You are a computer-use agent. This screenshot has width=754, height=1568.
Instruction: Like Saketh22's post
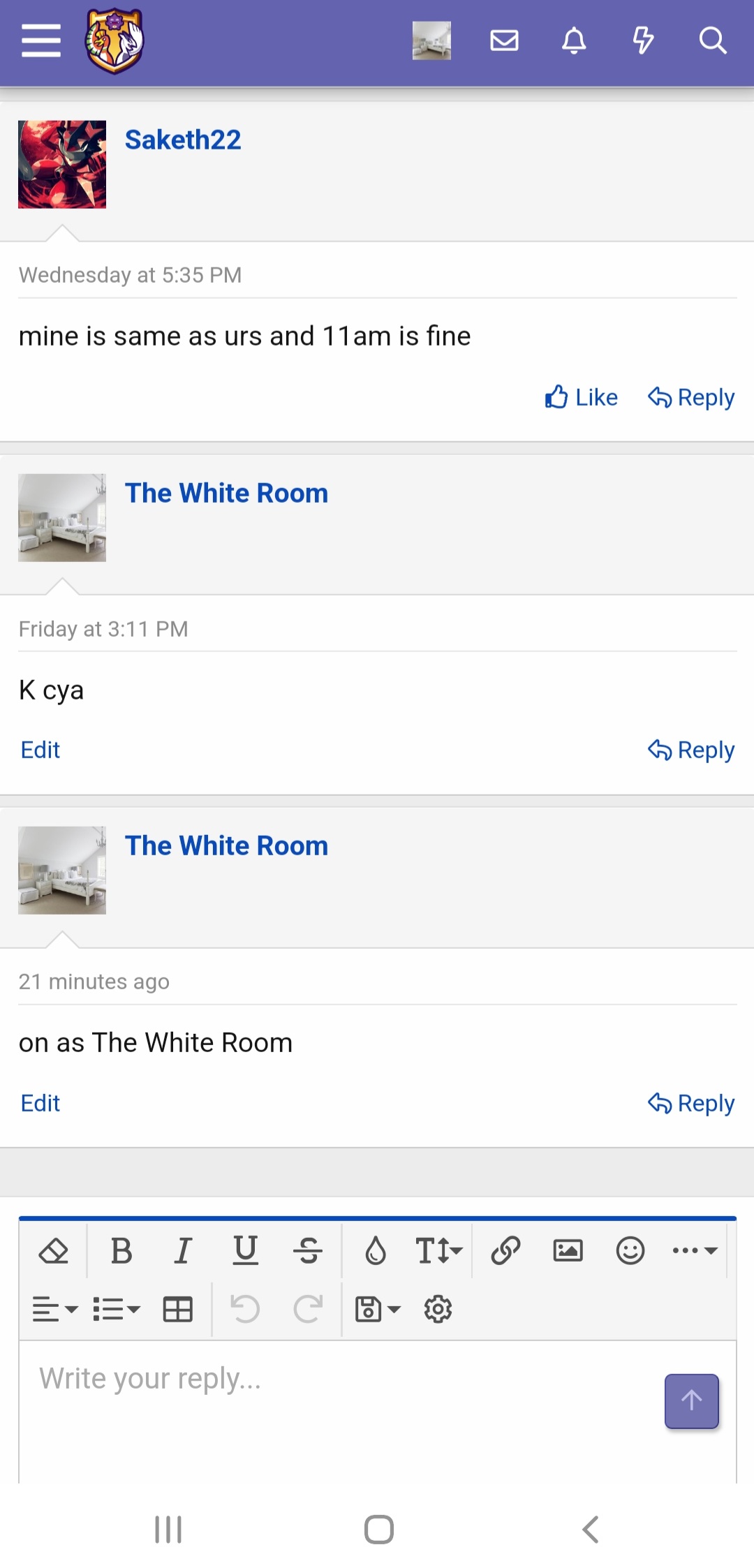[581, 397]
